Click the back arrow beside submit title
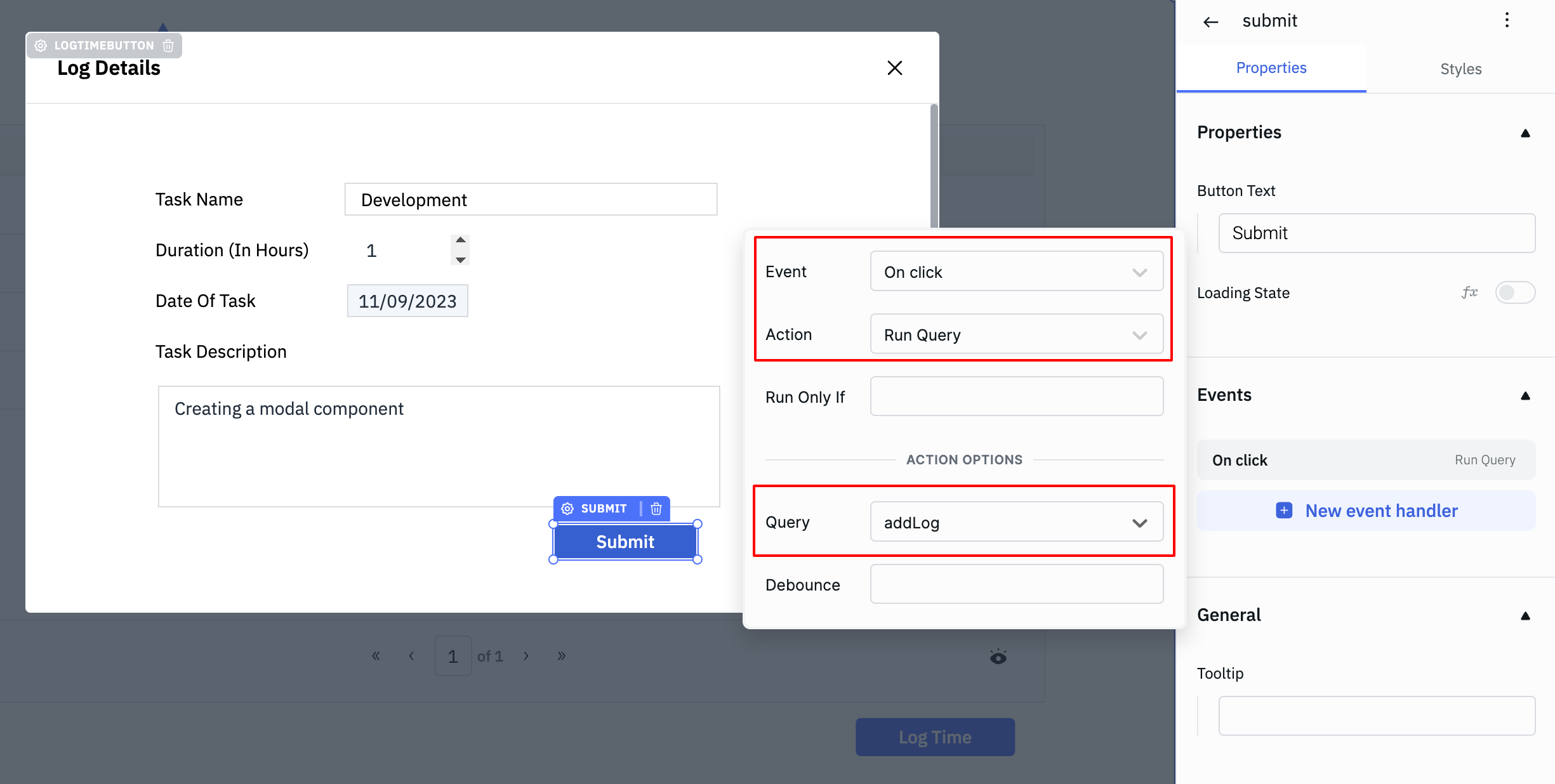Image resolution: width=1555 pixels, height=784 pixels. [1210, 22]
